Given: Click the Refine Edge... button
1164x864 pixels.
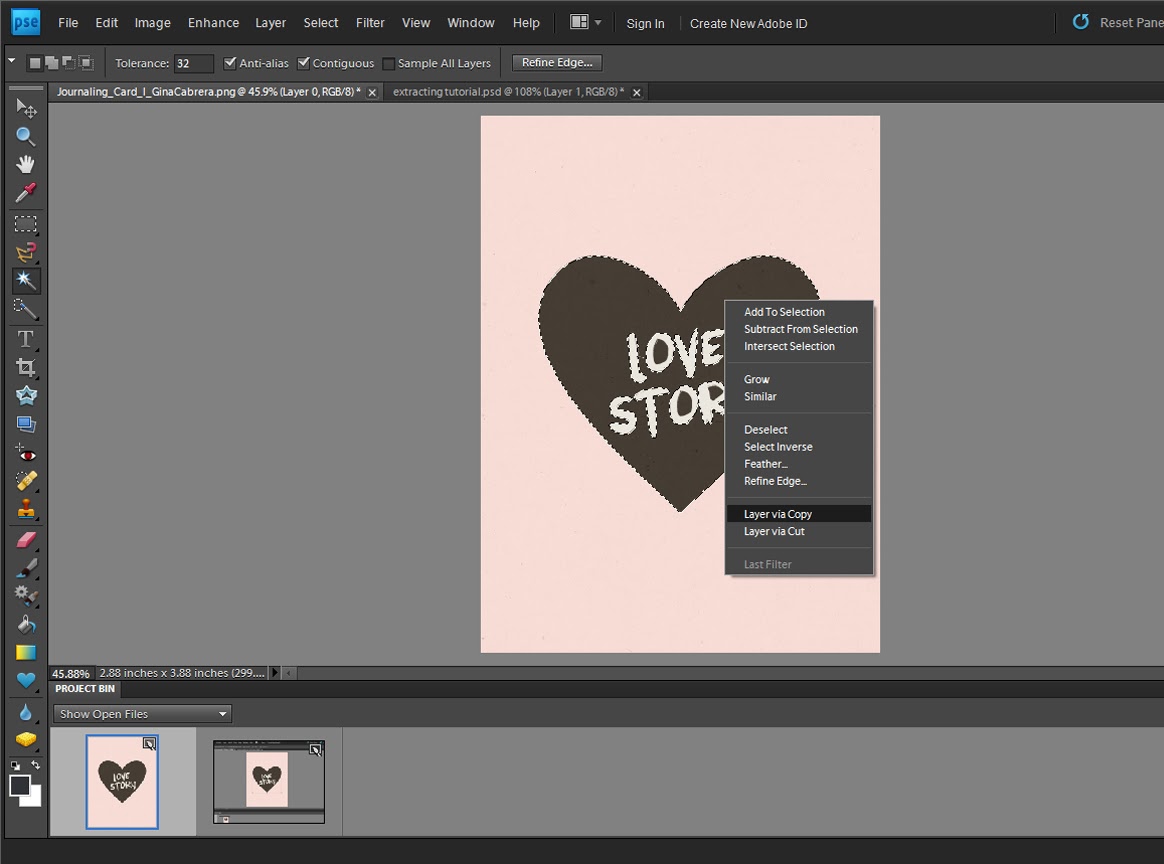Looking at the screenshot, I should pyautogui.click(x=557, y=62).
